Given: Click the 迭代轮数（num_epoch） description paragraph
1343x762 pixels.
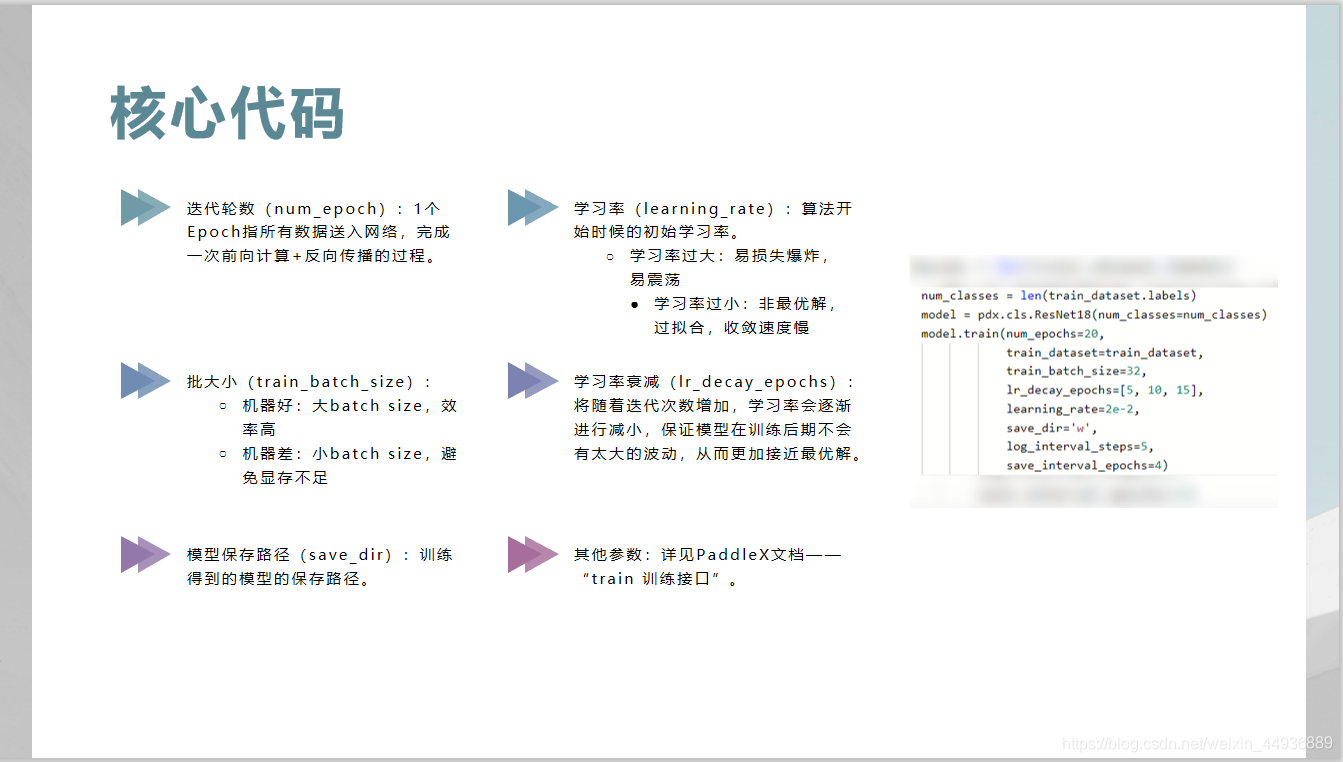Looking at the screenshot, I should pyautogui.click(x=318, y=232).
